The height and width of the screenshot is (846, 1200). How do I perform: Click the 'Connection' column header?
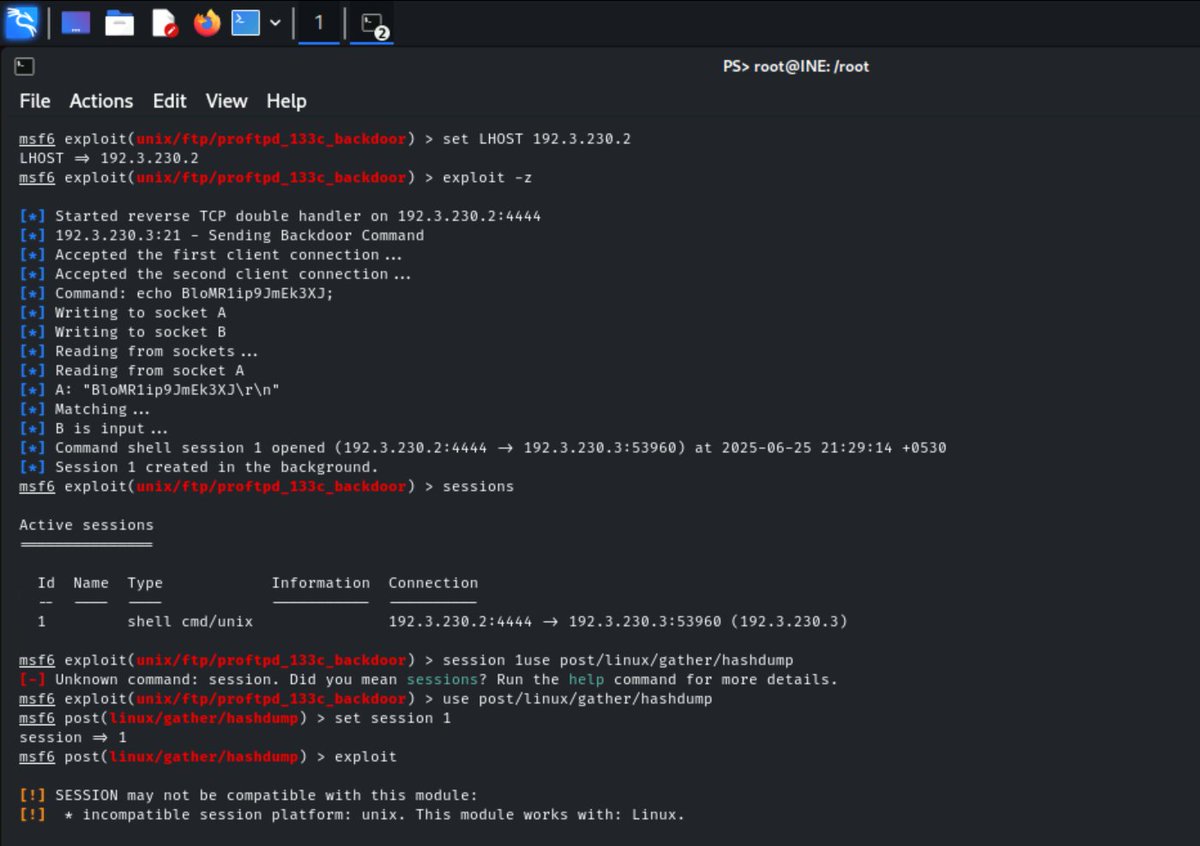pyautogui.click(x=433, y=583)
